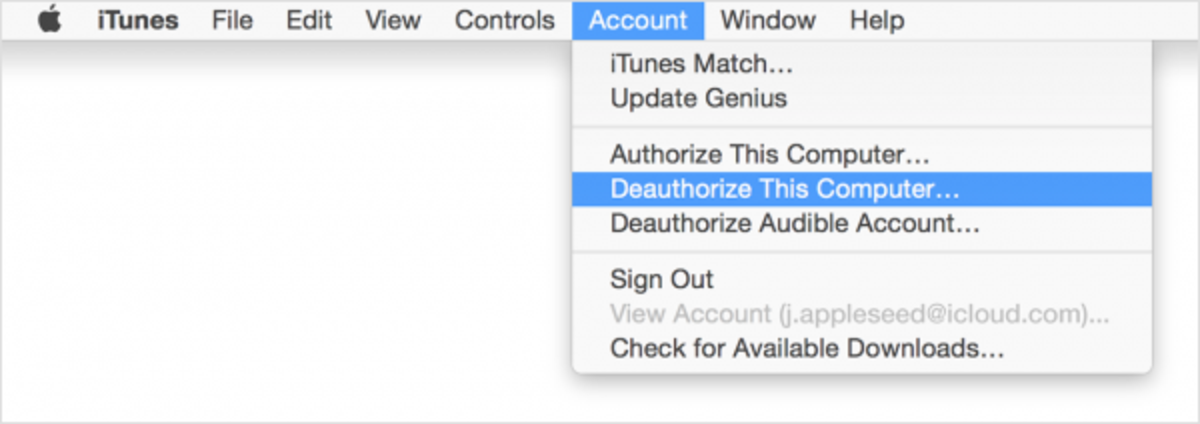
Task: Click View Account j.appleseed@icloud.com entry
Action: tap(861, 314)
